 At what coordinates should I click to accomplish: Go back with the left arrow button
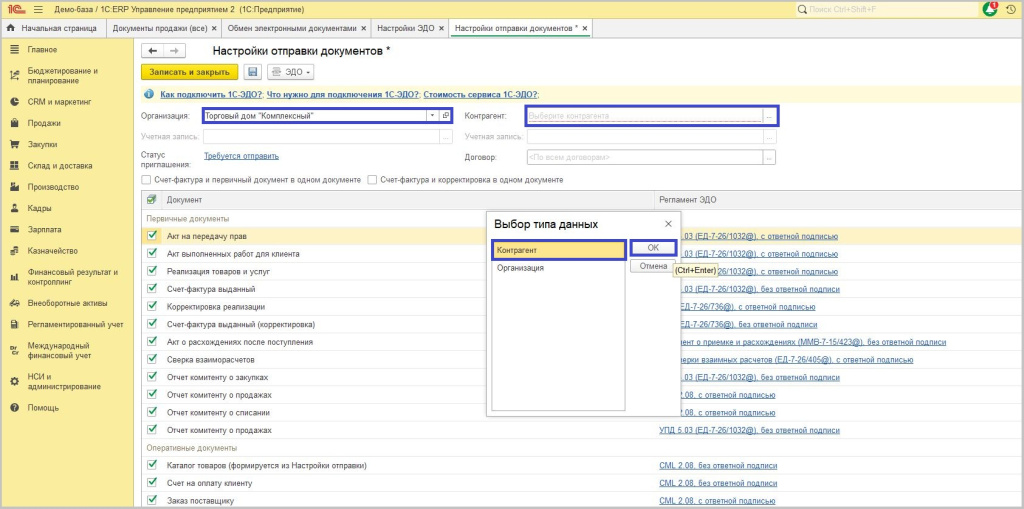(153, 50)
